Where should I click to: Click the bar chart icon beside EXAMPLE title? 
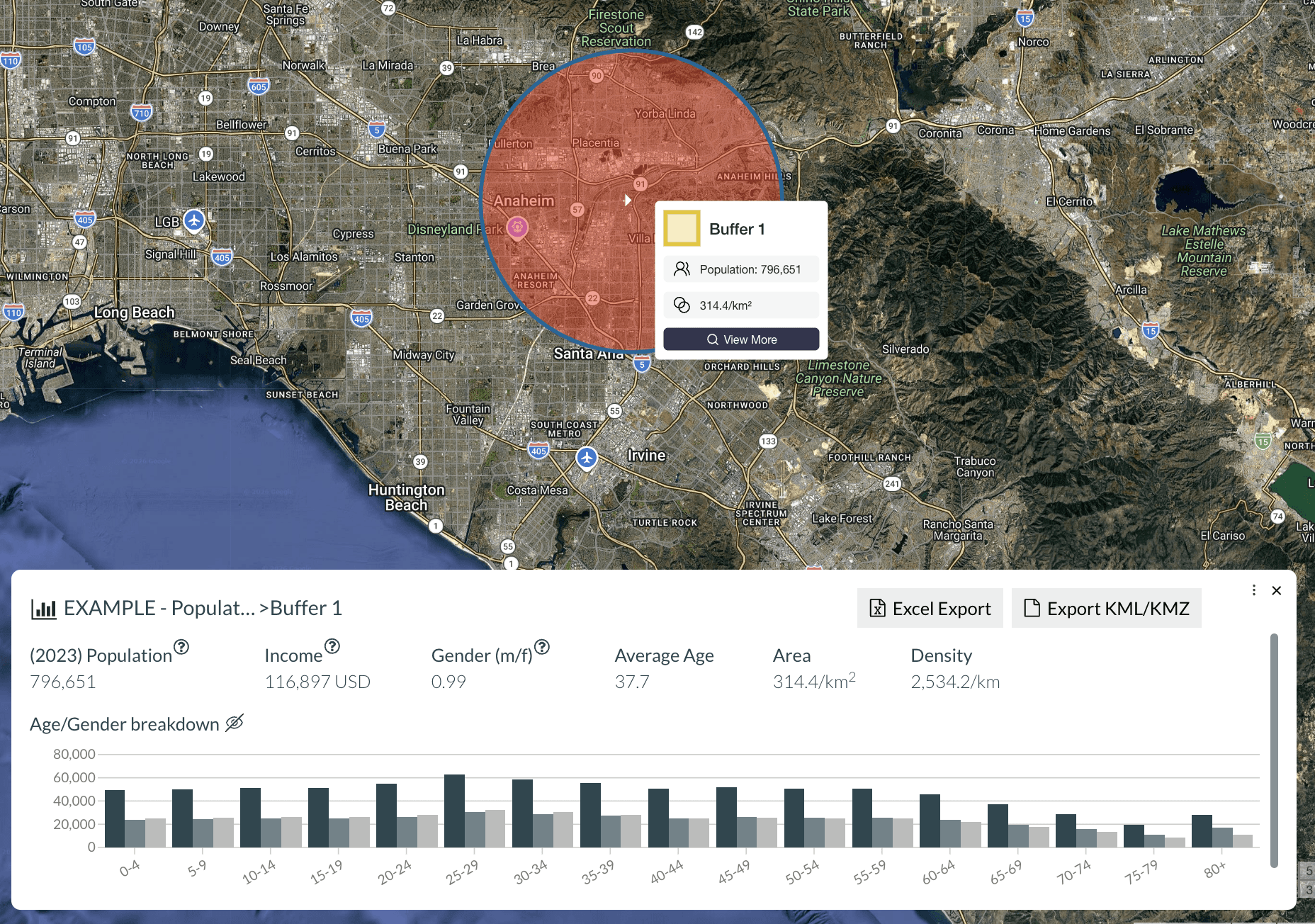click(x=43, y=609)
